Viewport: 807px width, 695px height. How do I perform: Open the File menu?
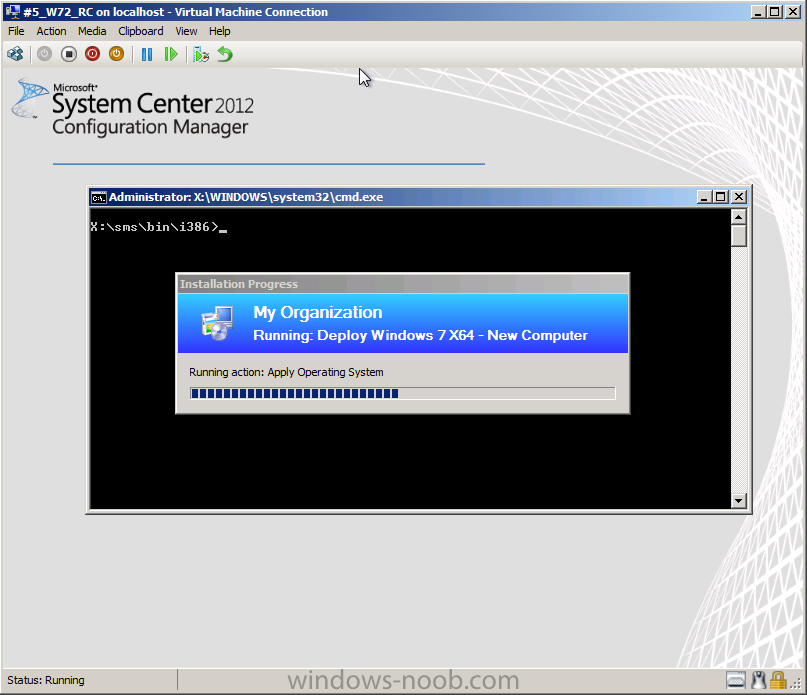(16, 31)
